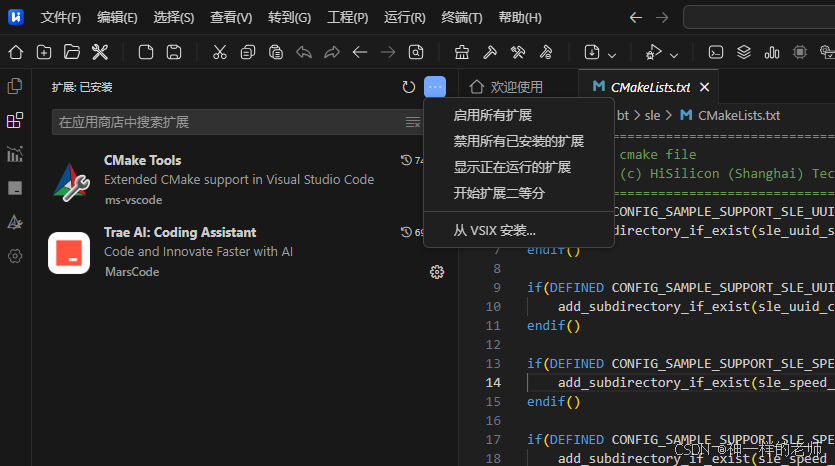Choose 显示正在运行的扩展 from the menu

(519, 167)
